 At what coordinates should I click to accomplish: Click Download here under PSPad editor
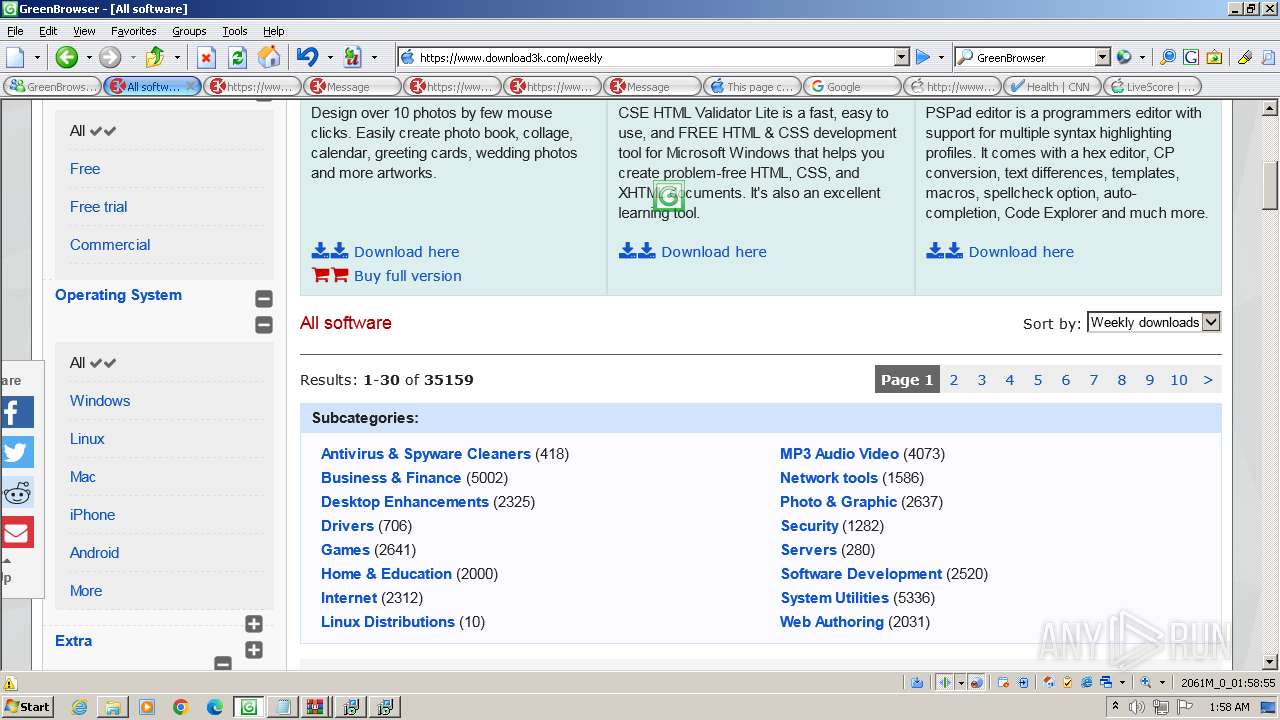click(x=1021, y=252)
